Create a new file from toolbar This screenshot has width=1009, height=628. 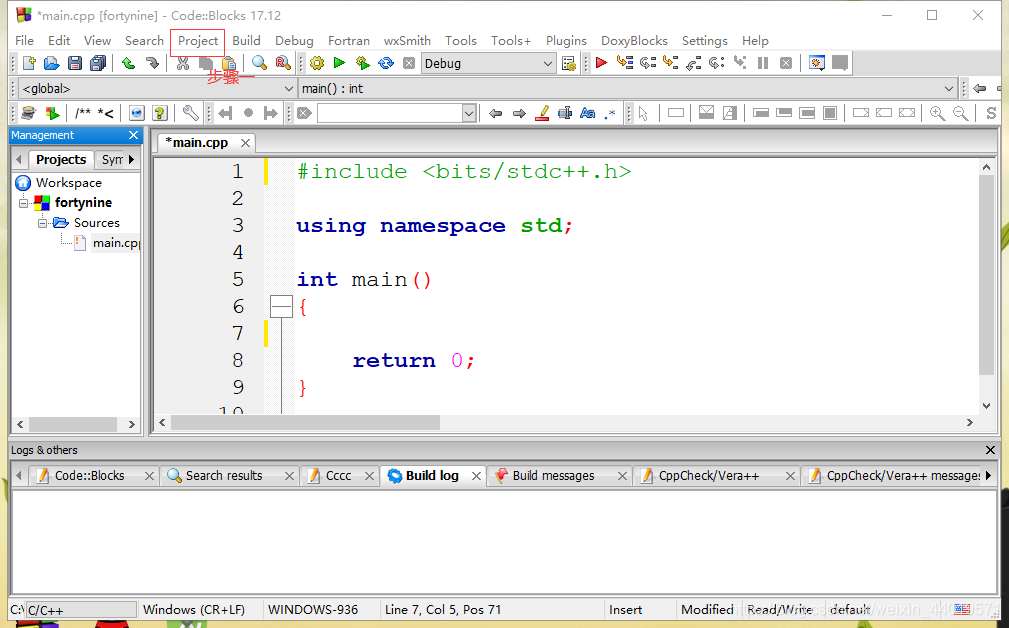coord(29,63)
